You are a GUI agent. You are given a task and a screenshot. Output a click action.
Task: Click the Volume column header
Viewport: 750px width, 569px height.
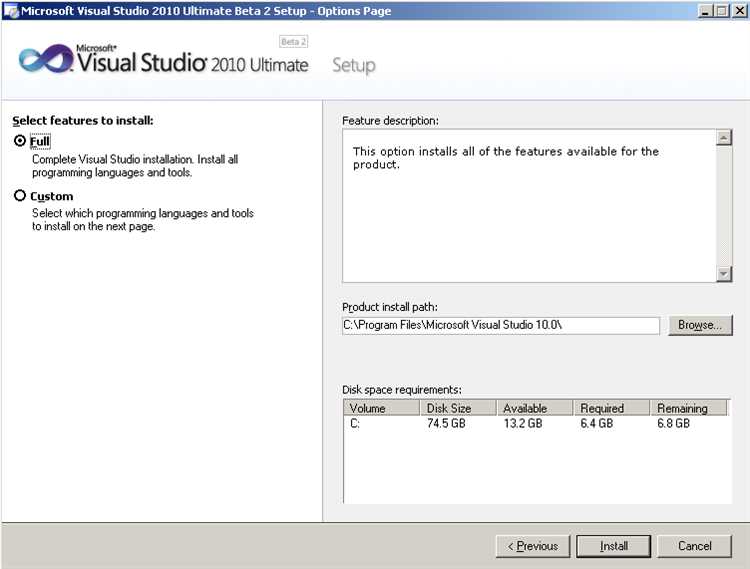point(381,408)
